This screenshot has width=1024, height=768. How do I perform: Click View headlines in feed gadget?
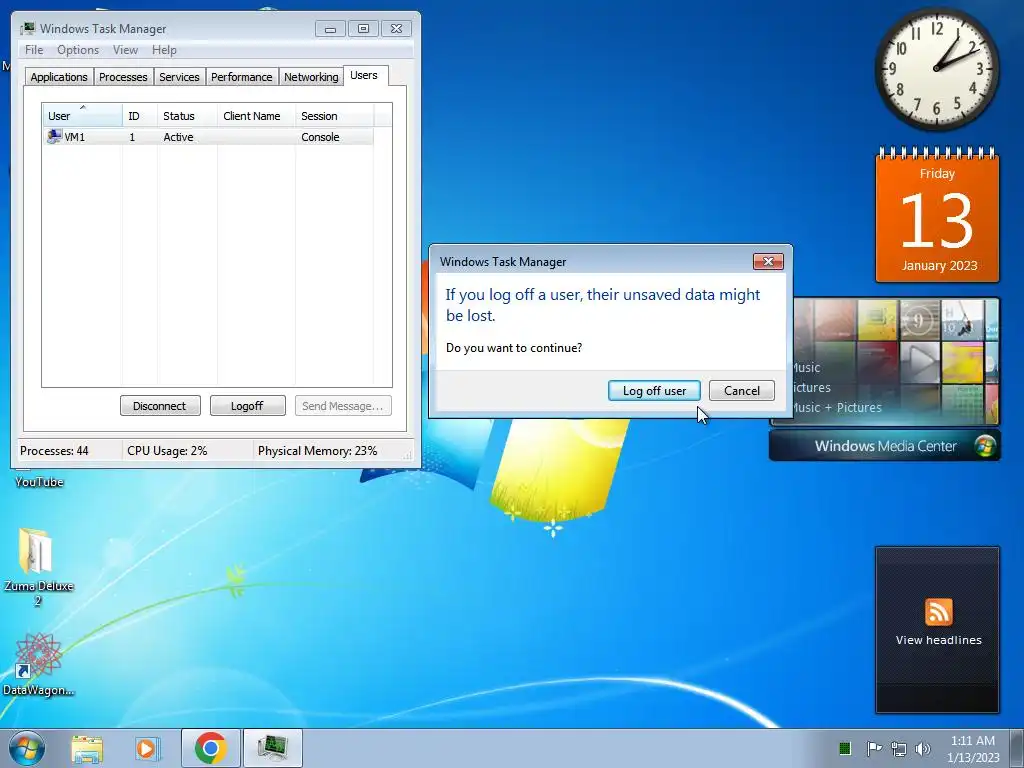point(938,640)
